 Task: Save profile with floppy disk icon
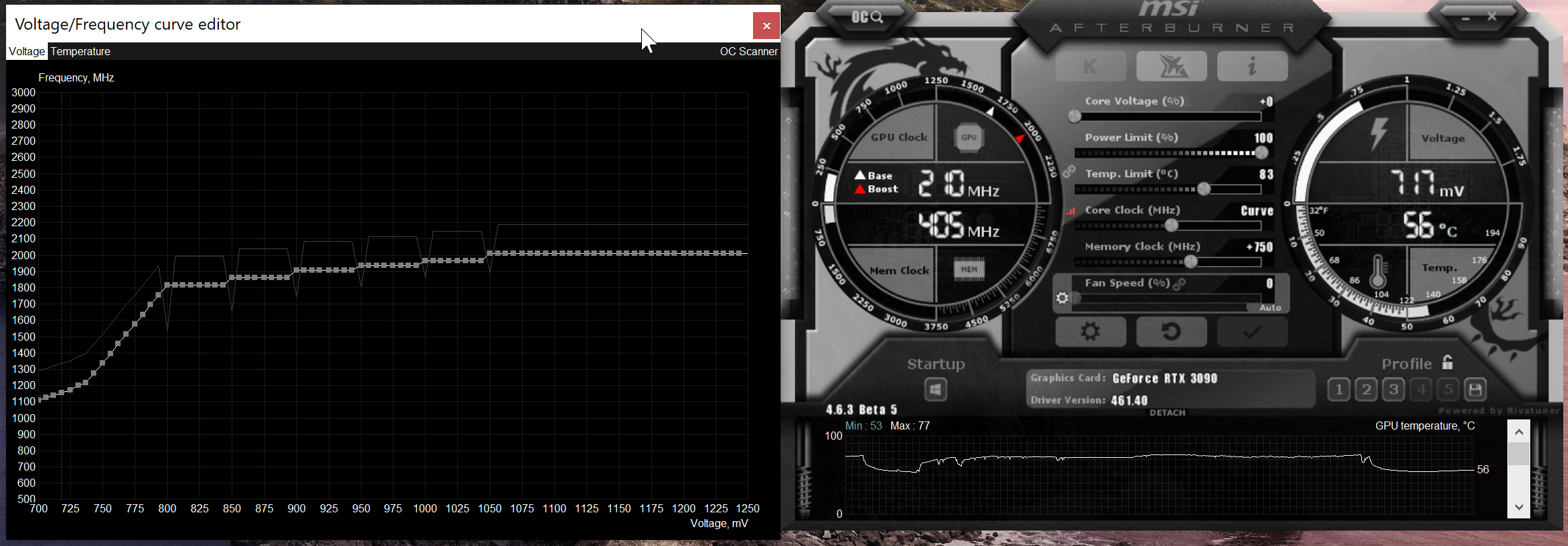(1476, 389)
